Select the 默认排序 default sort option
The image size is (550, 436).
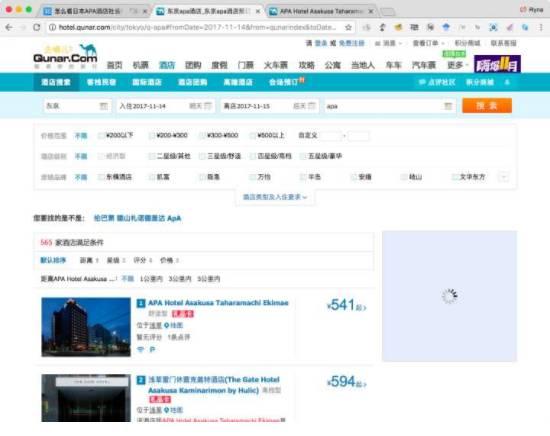[53, 260]
